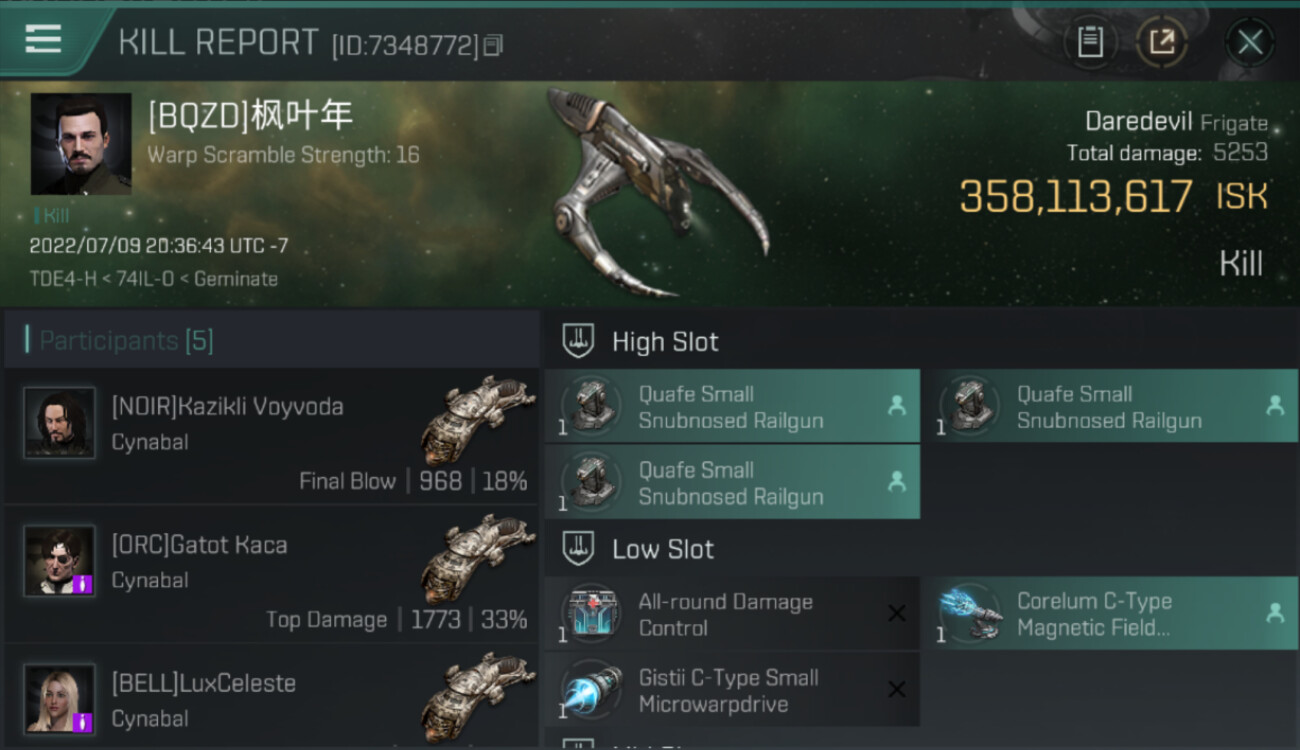Open Gistii C-Type Small Microwarpdrive module
Image resolution: width=1300 pixels, height=750 pixels.
click(x=732, y=690)
